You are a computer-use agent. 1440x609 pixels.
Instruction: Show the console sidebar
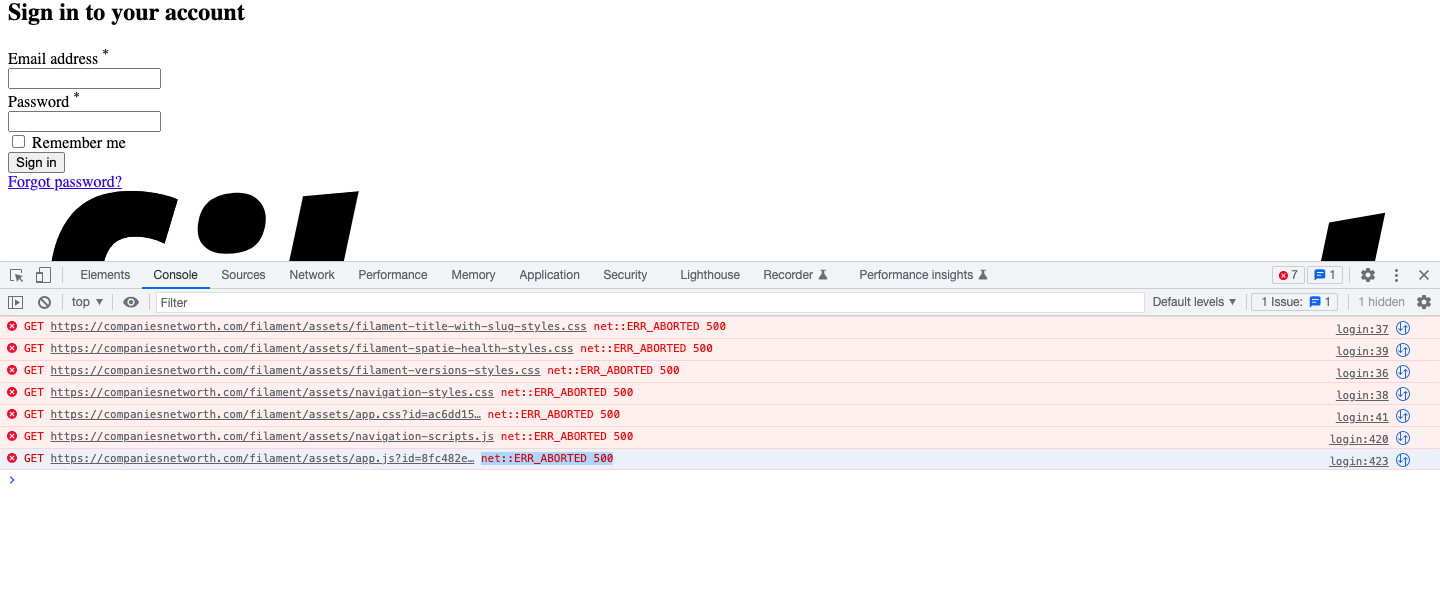coord(15,301)
